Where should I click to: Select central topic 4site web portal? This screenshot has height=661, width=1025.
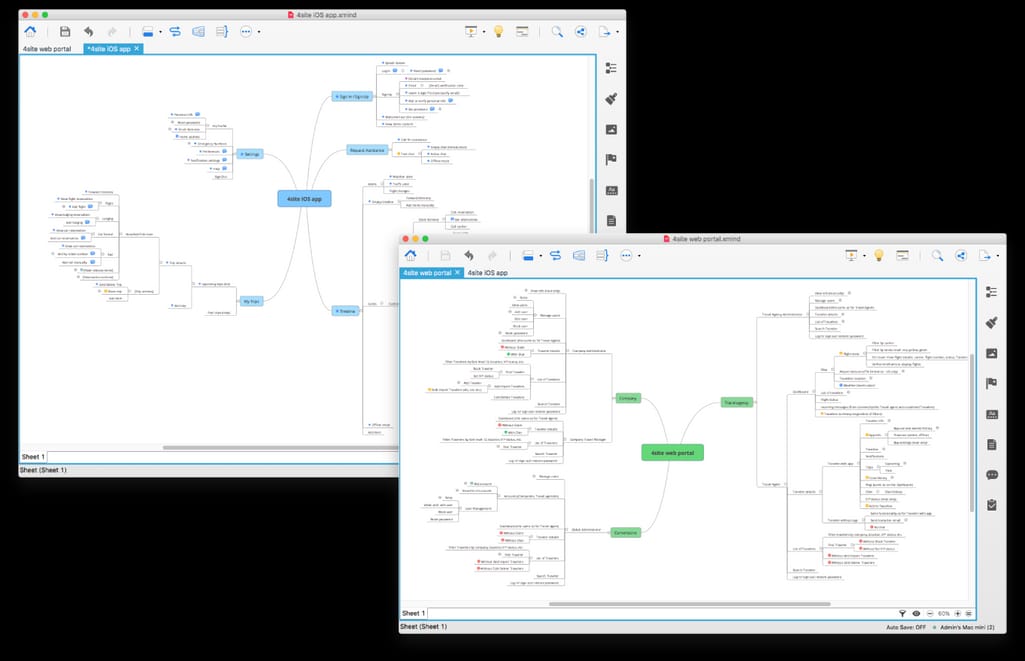(x=673, y=452)
